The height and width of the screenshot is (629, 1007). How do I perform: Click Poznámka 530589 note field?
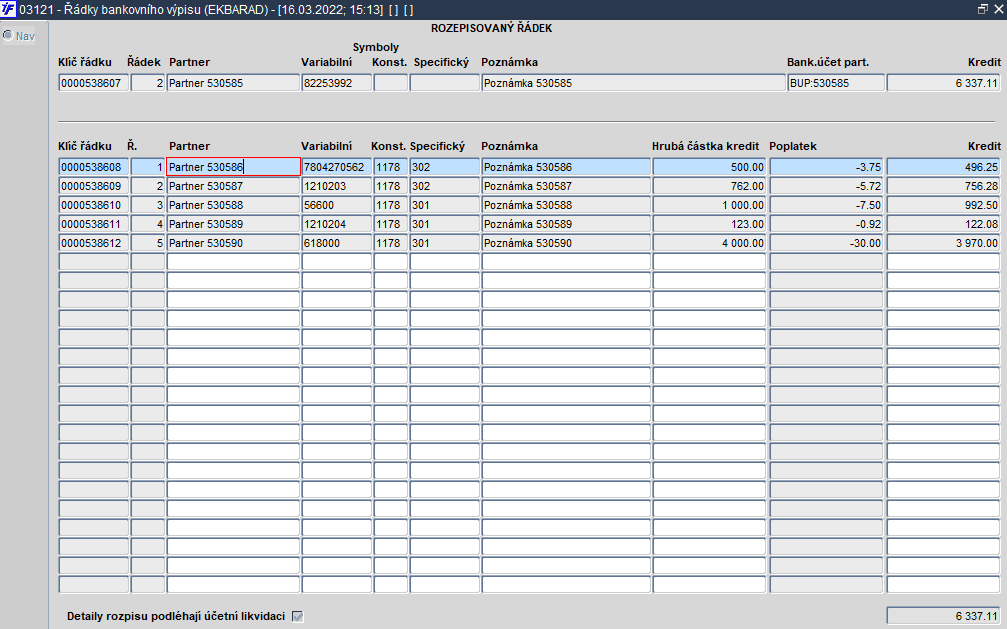[566, 224]
